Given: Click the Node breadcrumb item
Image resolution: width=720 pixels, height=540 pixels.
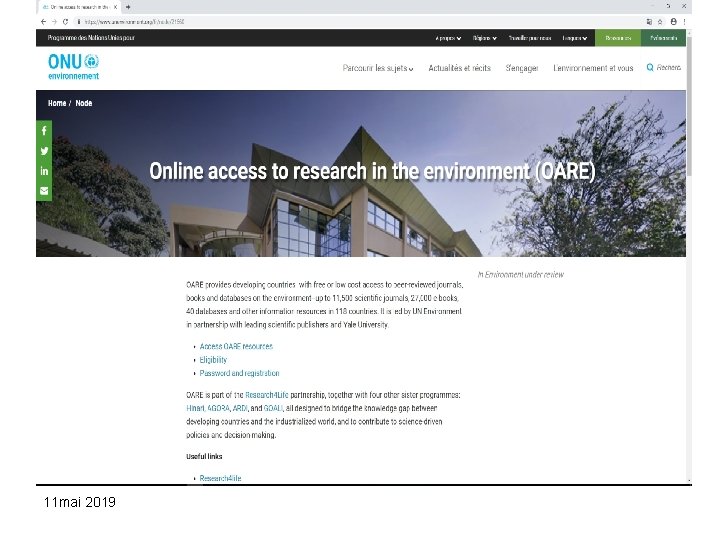Looking at the screenshot, I should pyautogui.click(x=84, y=103).
